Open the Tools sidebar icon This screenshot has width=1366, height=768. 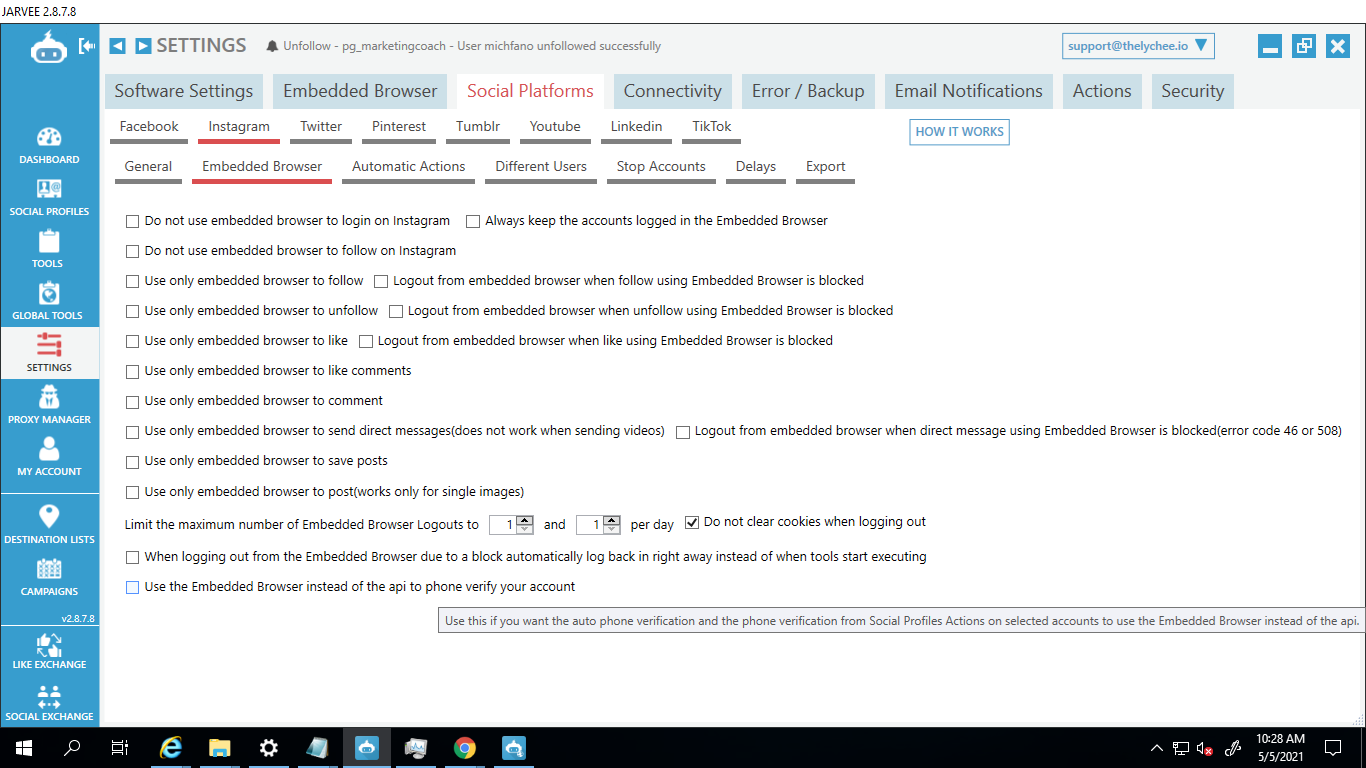(x=49, y=249)
